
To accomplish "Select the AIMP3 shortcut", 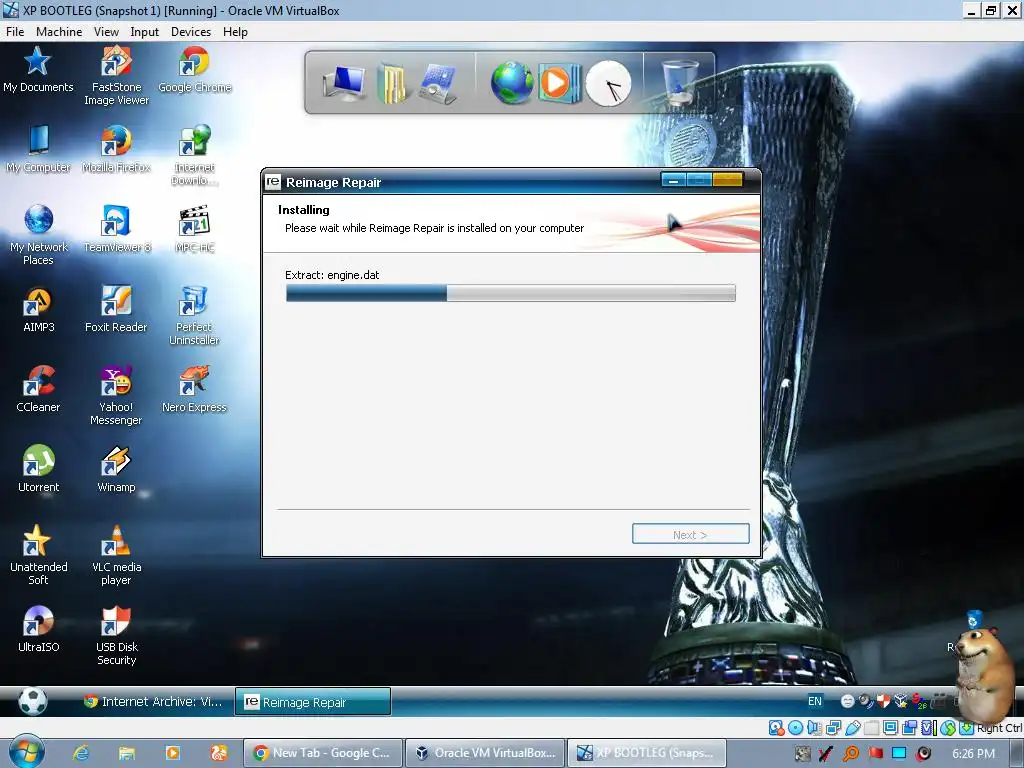I will [38, 310].
